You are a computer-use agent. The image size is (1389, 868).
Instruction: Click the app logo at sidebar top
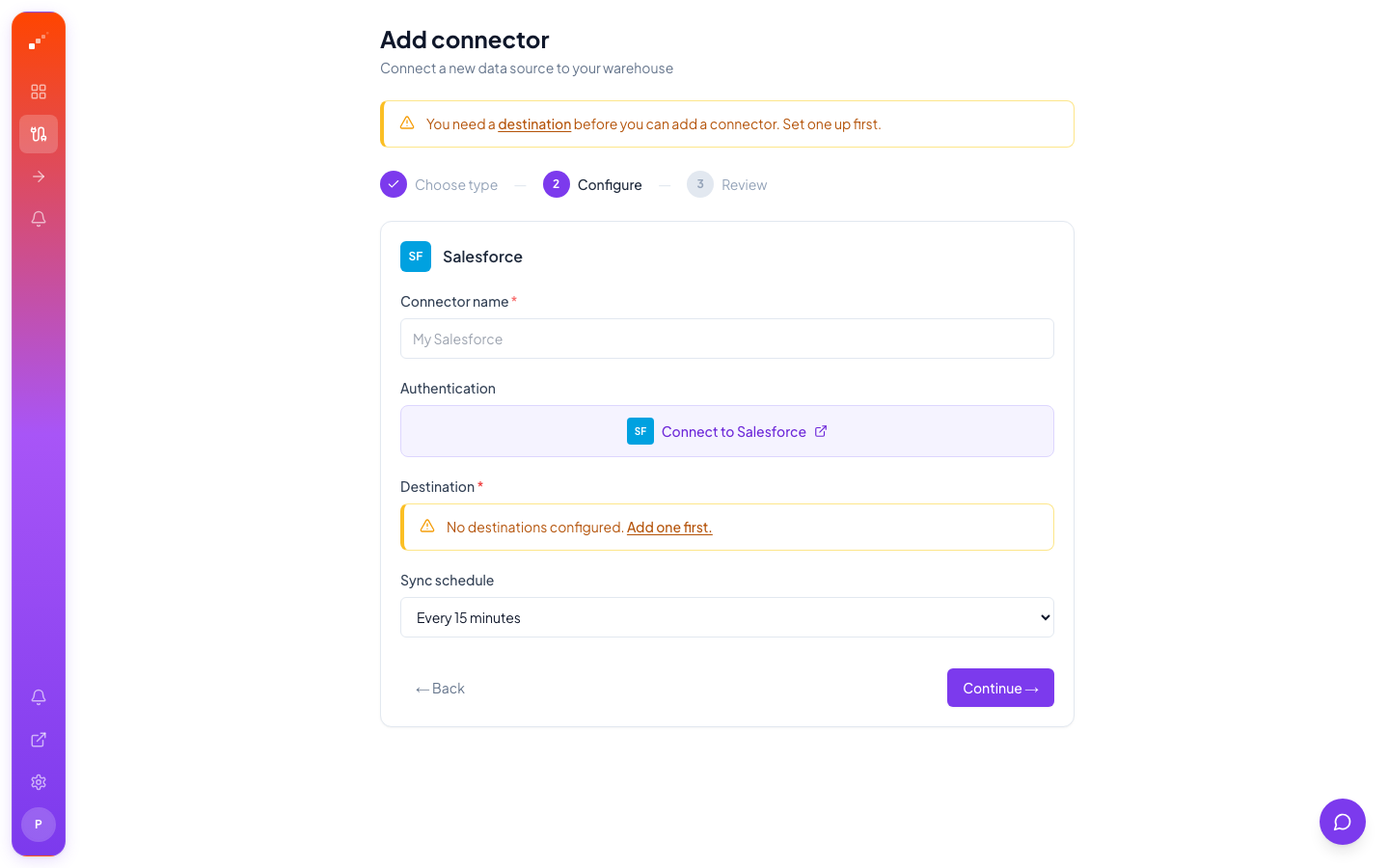[39, 41]
